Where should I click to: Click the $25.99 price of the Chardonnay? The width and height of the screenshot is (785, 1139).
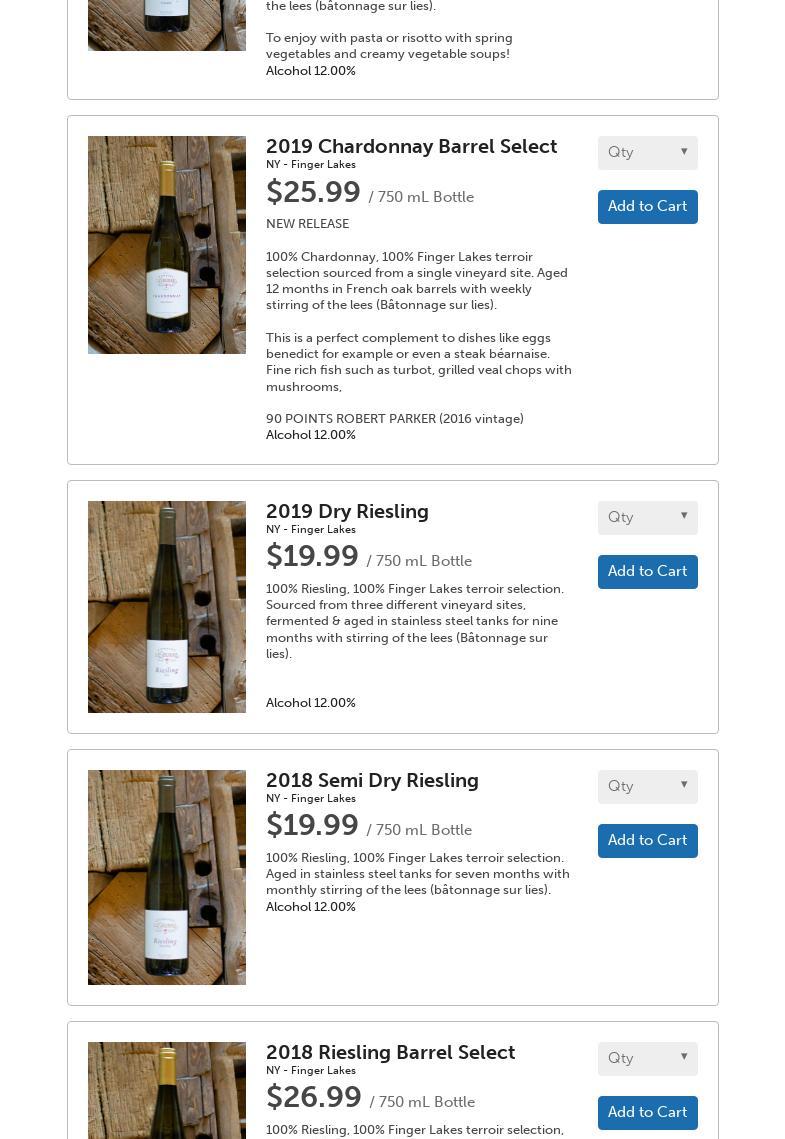click(x=313, y=192)
